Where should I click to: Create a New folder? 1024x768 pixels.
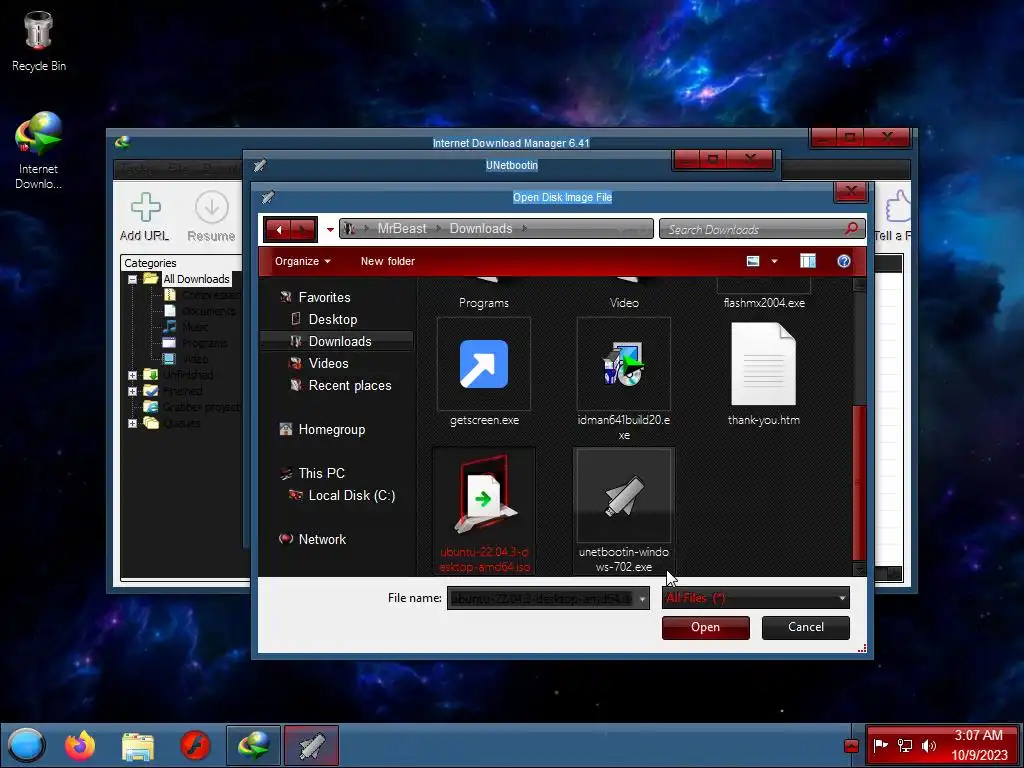pyautogui.click(x=387, y=261)
